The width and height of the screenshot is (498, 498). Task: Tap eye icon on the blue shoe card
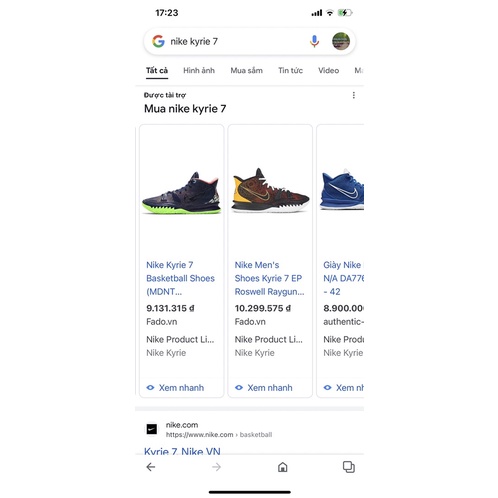pos(328,388)
